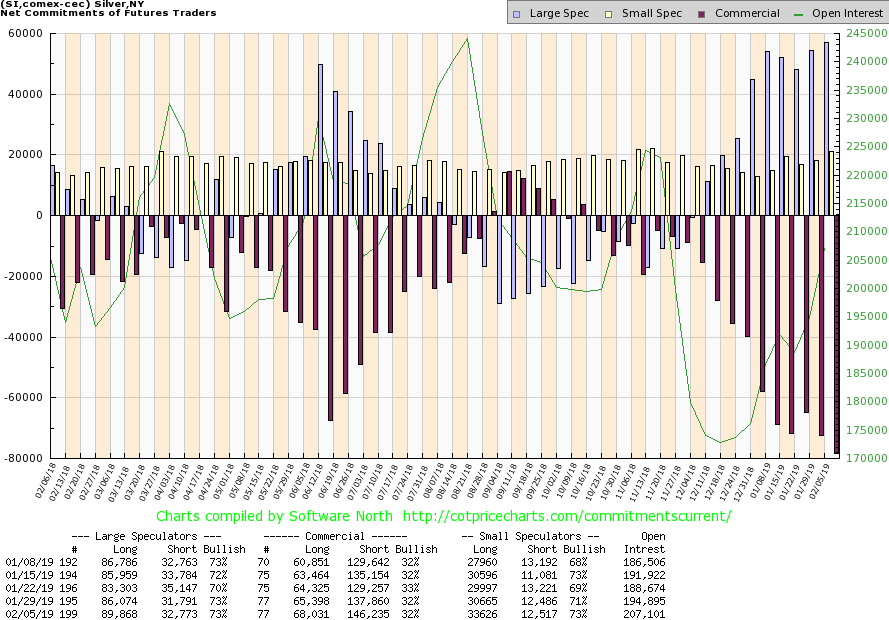Click the 245000 label on right axis
Screen dimensions: 889x620
coord(861,34)
